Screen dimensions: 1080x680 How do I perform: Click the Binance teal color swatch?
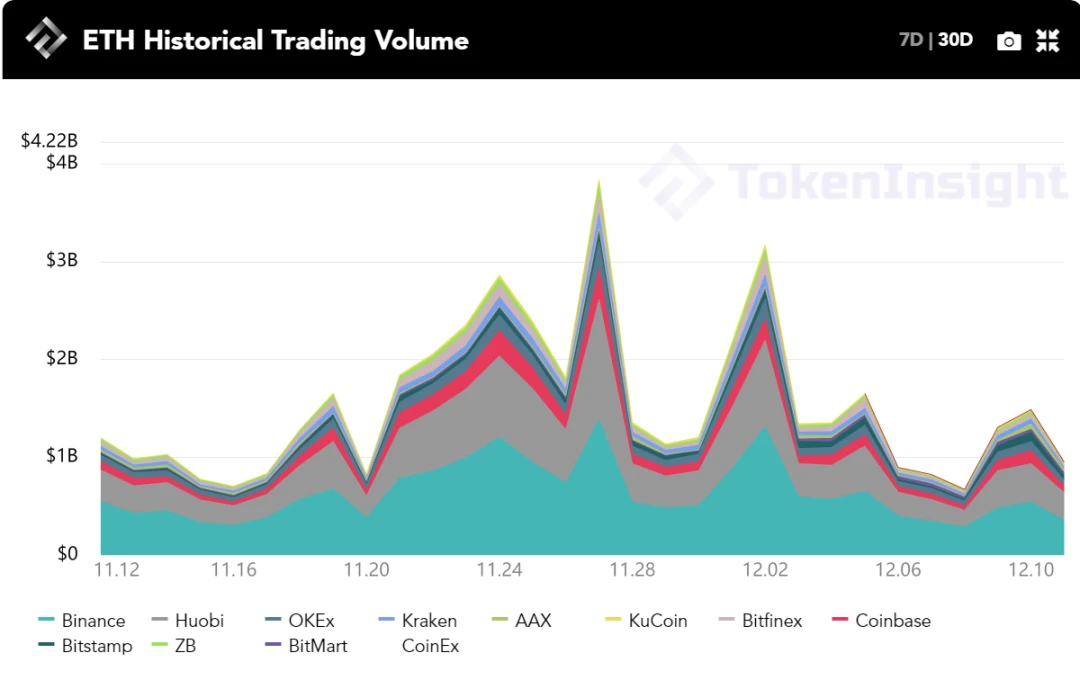46,619
